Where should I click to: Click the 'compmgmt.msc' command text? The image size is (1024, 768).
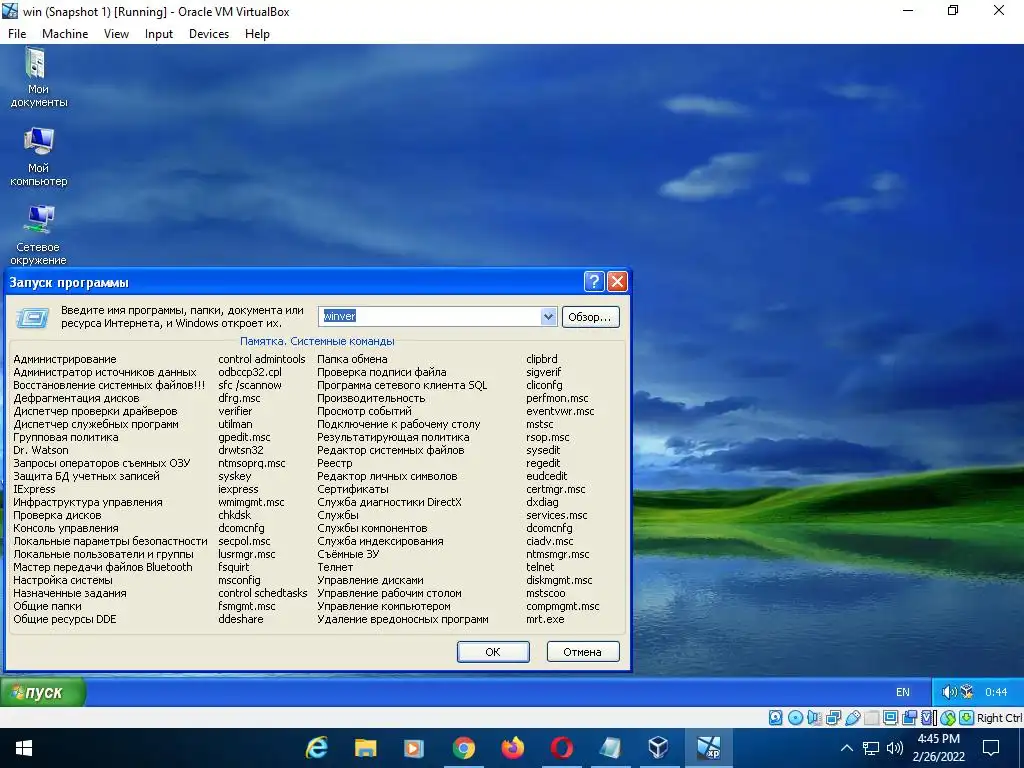click(563, 606)
